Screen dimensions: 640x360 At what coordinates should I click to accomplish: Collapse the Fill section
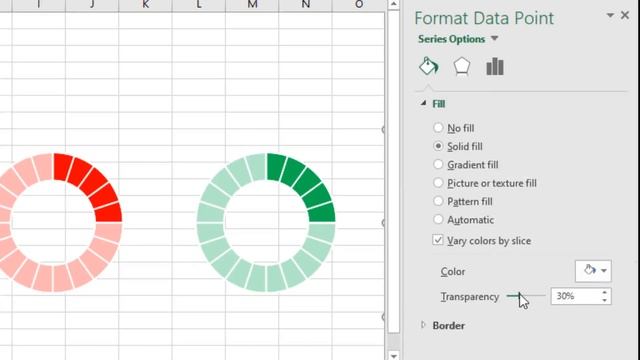[x=423, y=104]
